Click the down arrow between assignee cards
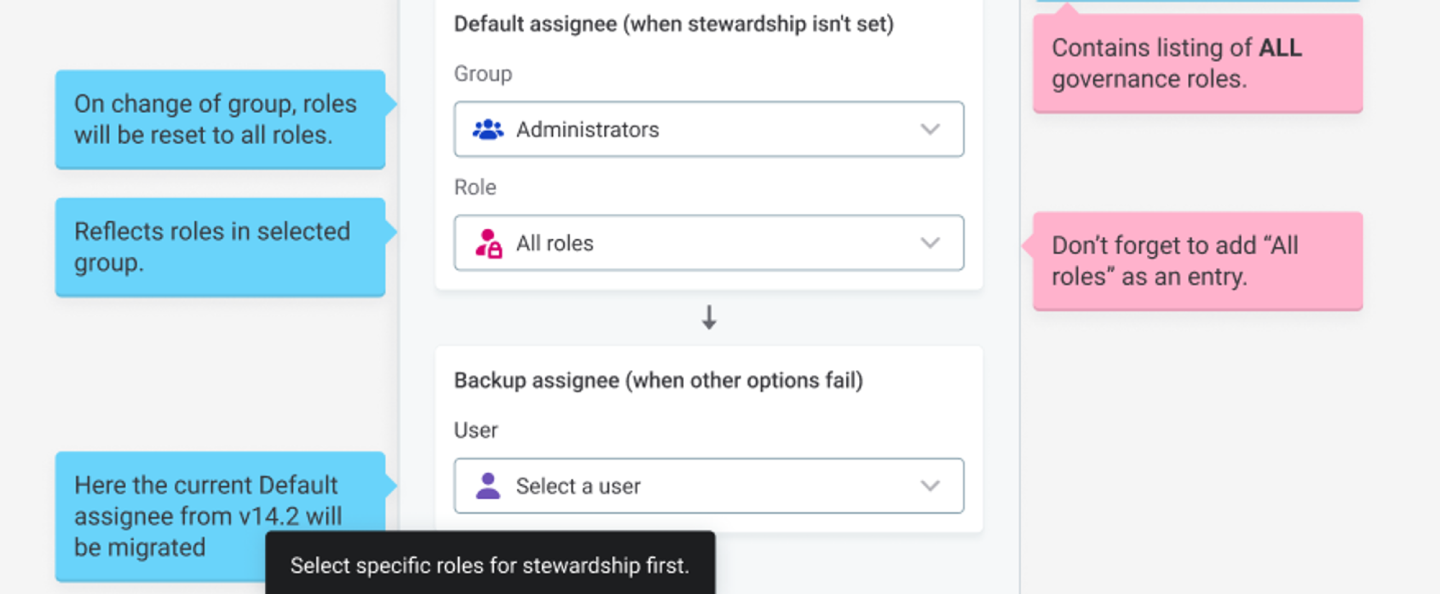The height and width of the screenshot is (594, 1440). pos(709,318)
